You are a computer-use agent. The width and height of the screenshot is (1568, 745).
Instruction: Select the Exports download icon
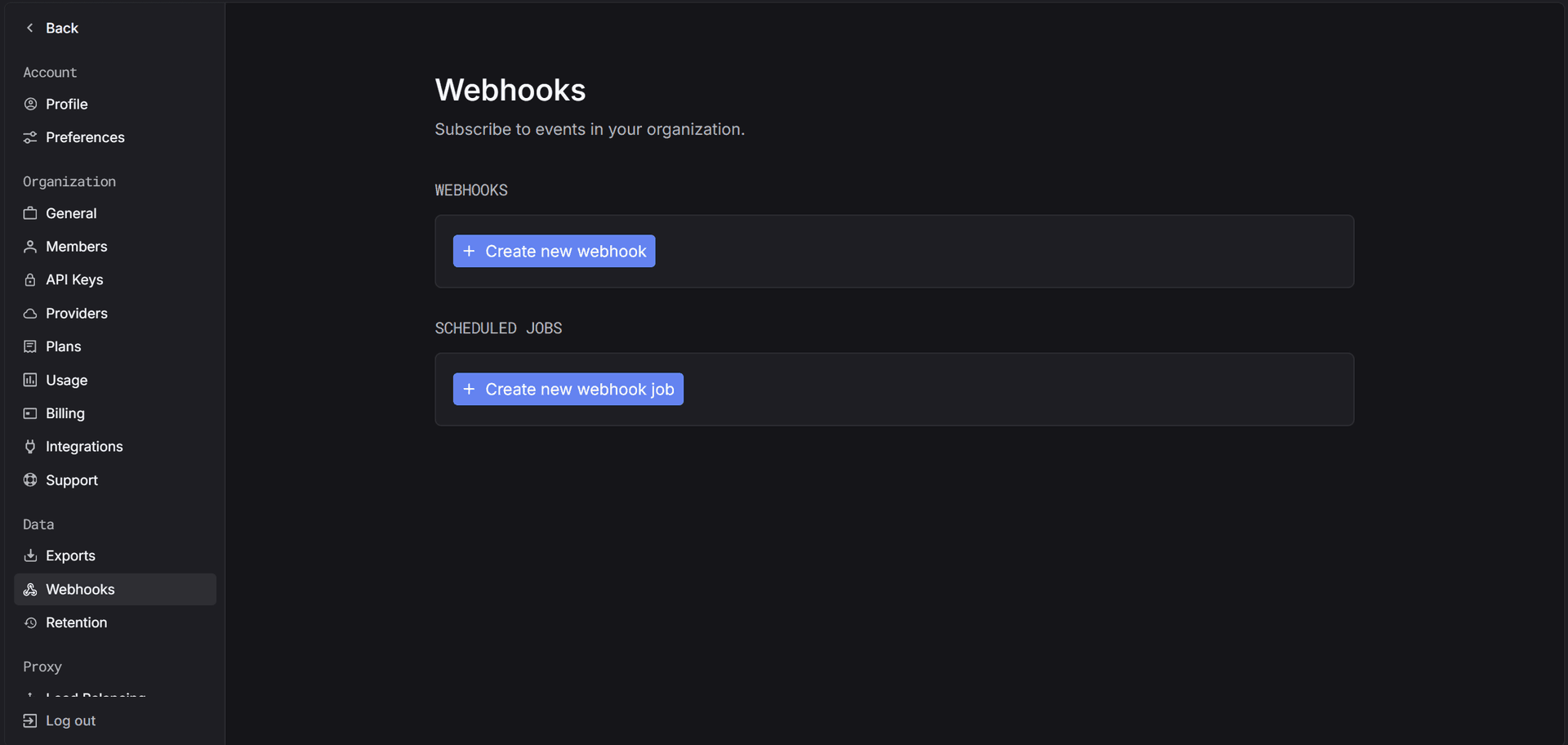click(x=30, y=555)
